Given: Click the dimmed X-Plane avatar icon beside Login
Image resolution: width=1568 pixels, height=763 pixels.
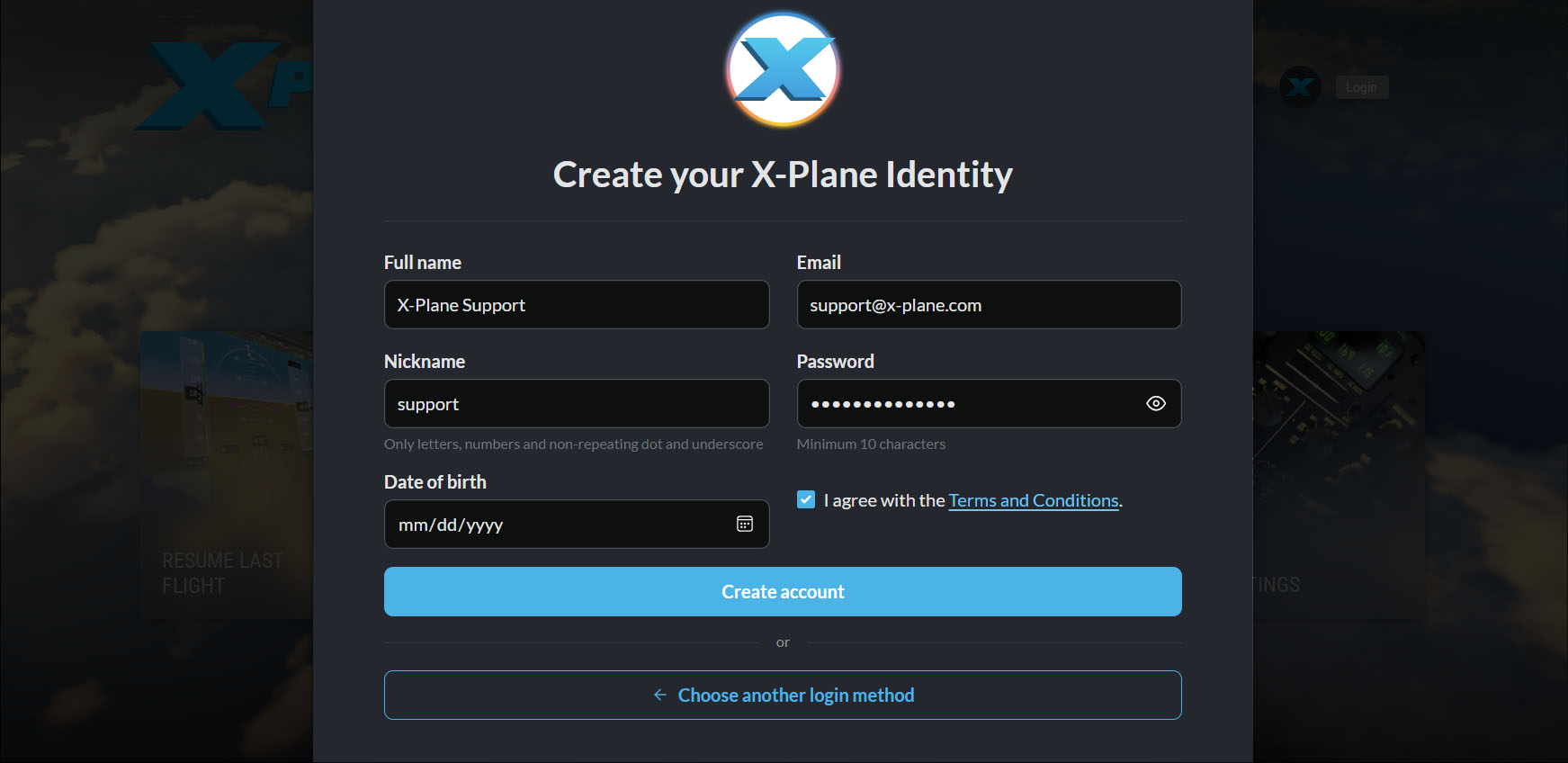Looking at the screenshot, I should tap(1300, 87).
